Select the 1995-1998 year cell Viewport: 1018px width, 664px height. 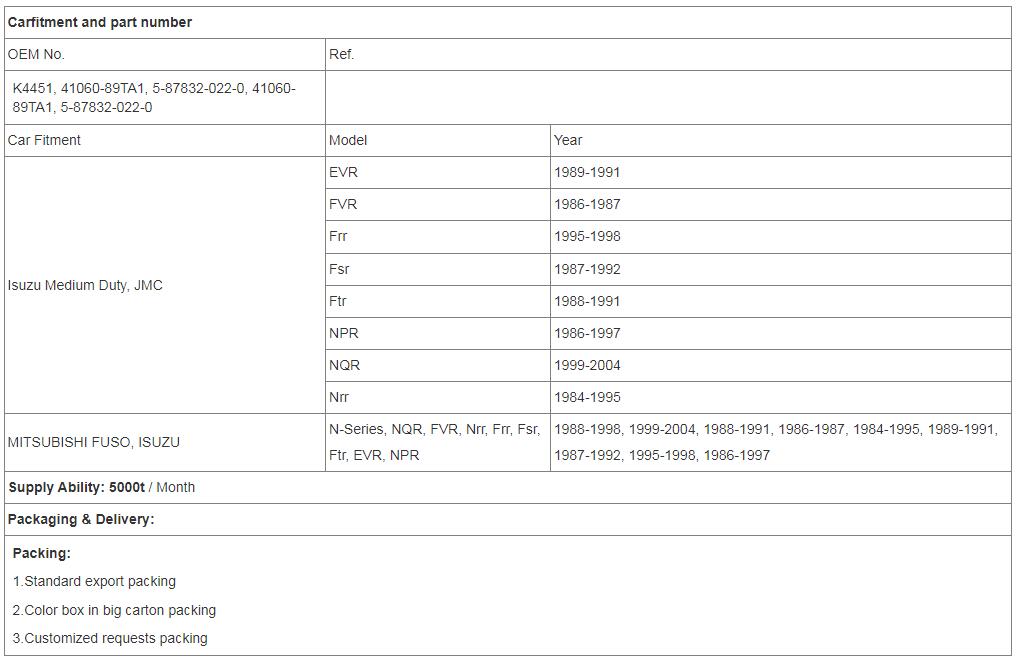(x=780, y=237)
